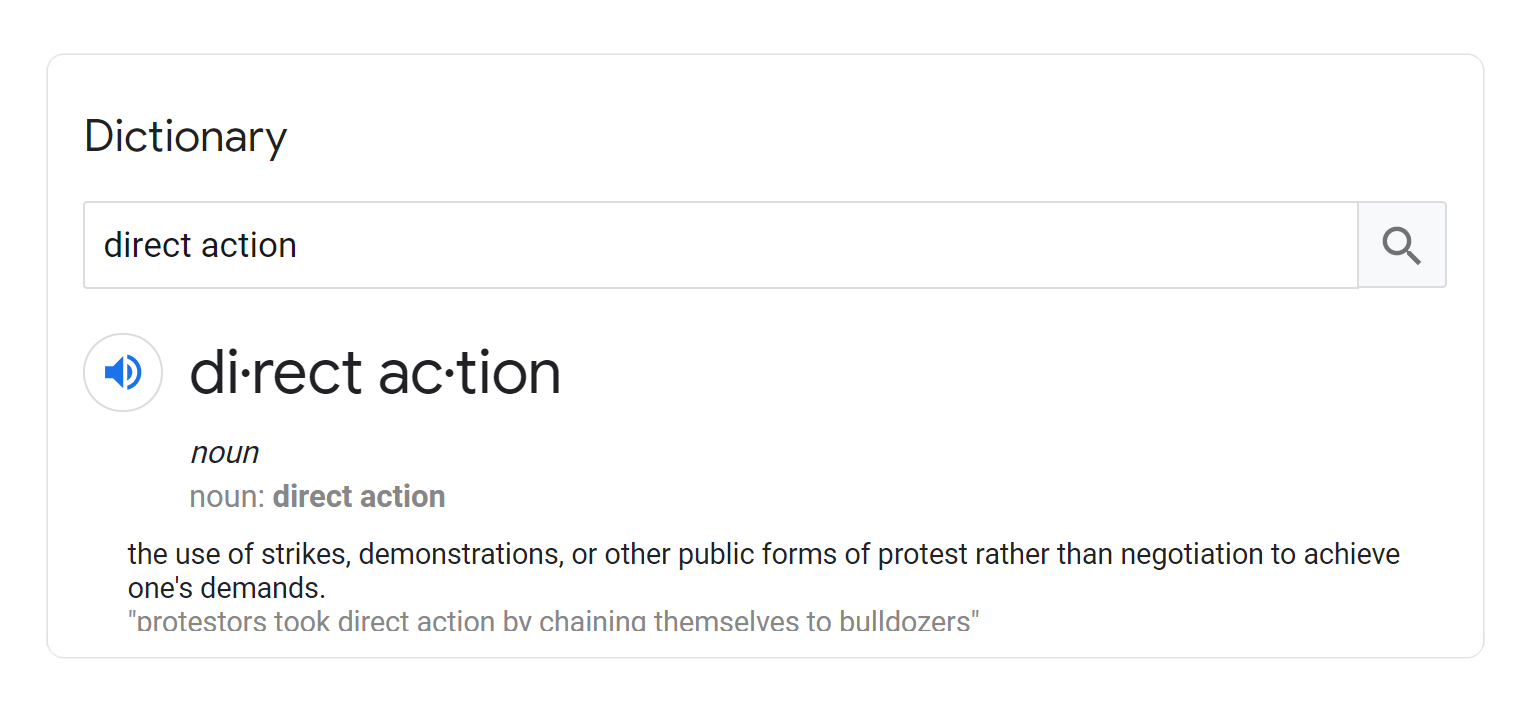Click the word 'demonstrations' in the definition

(x=460, y=554)
